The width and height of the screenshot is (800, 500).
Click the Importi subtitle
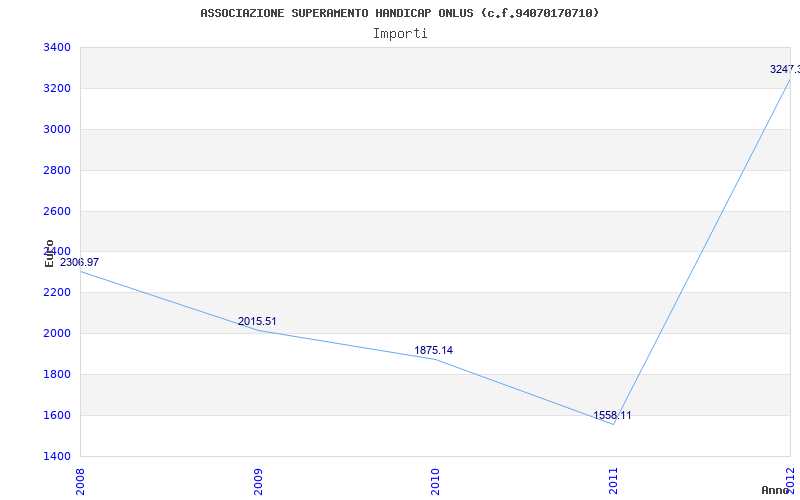(x=400, y=34)
